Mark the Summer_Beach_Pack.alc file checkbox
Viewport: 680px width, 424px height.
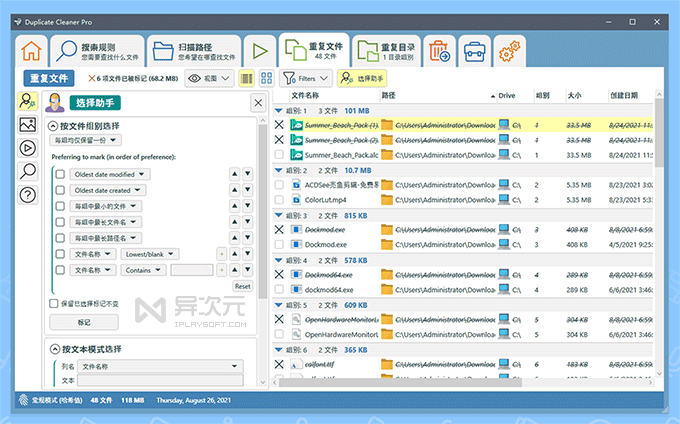tap(279, 155)
